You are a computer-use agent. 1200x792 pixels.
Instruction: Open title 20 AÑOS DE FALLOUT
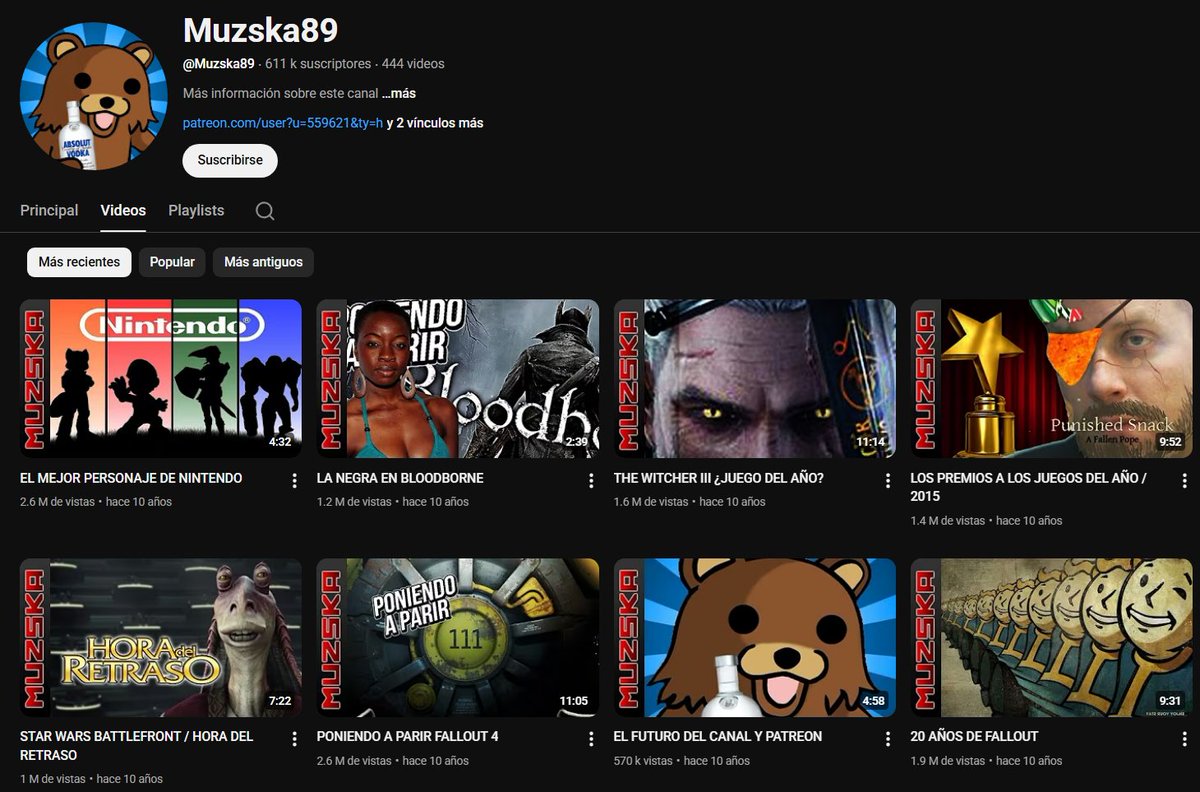pos(975,736)
